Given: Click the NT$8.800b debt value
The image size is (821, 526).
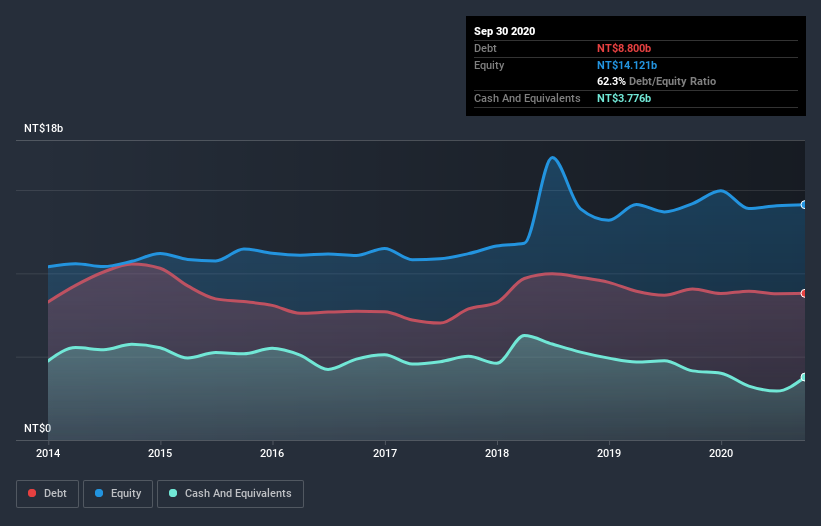Looking at the screenshot, I should point(624,48).
